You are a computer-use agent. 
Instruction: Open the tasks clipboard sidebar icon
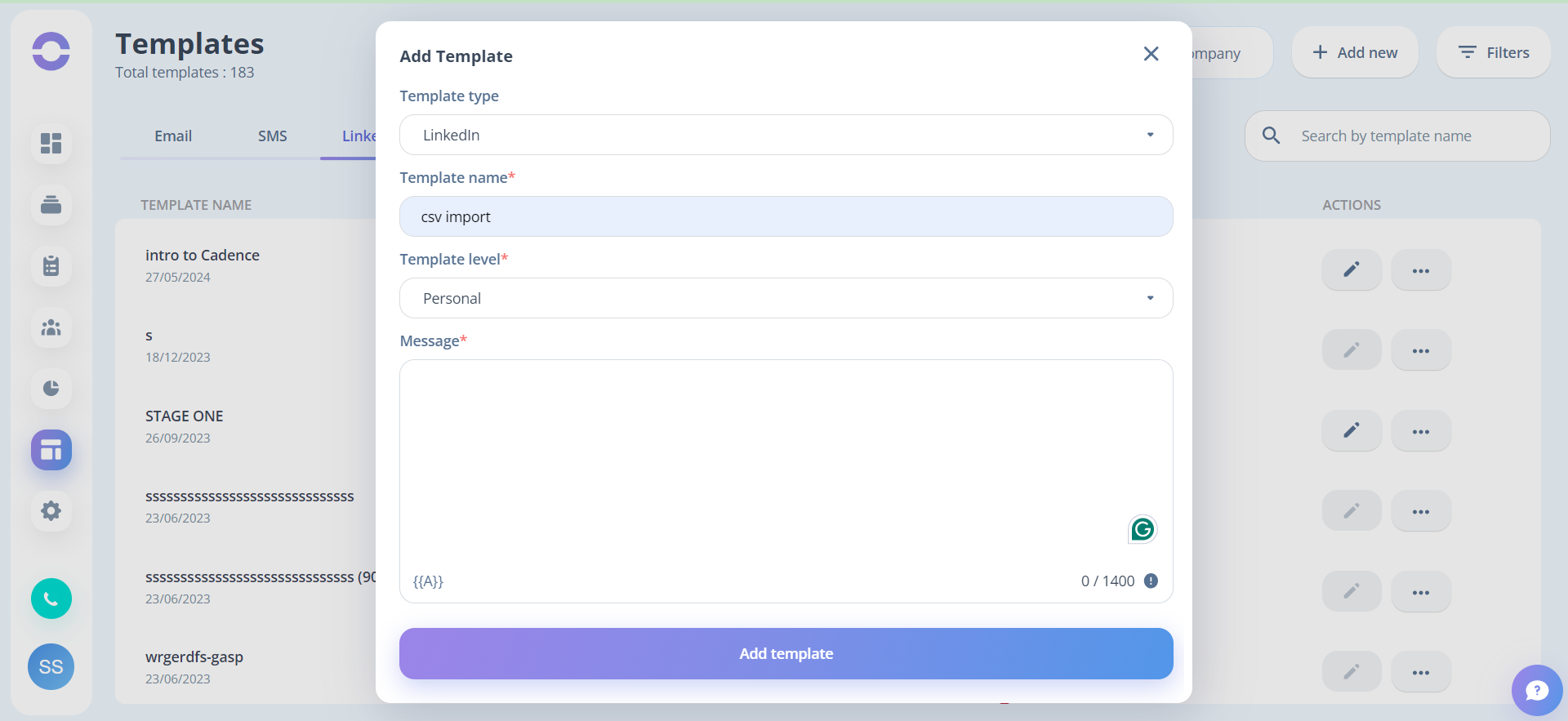51,266
